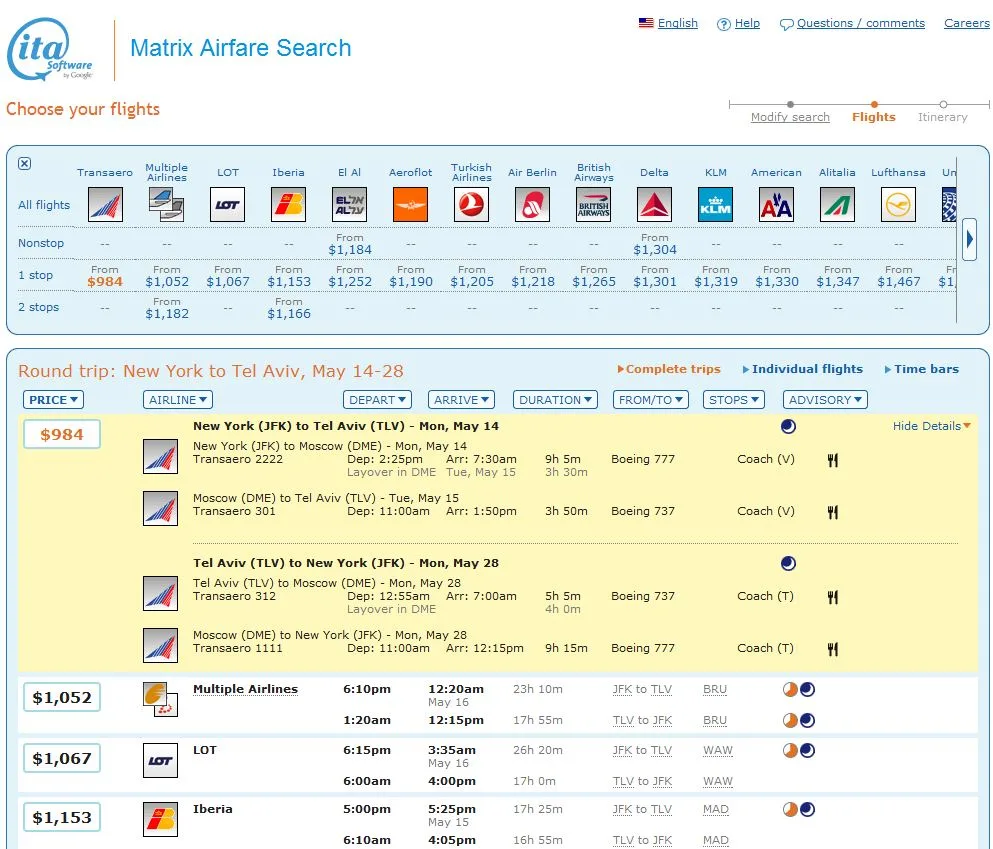Switch to Complete trips view
The height and width of the screenshot is (849, 993).
coord(669,369)
